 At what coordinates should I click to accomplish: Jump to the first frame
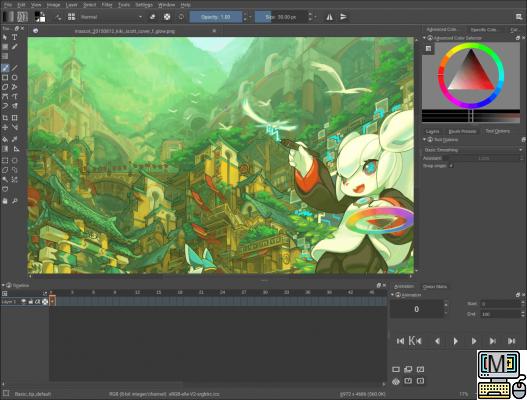400,341
